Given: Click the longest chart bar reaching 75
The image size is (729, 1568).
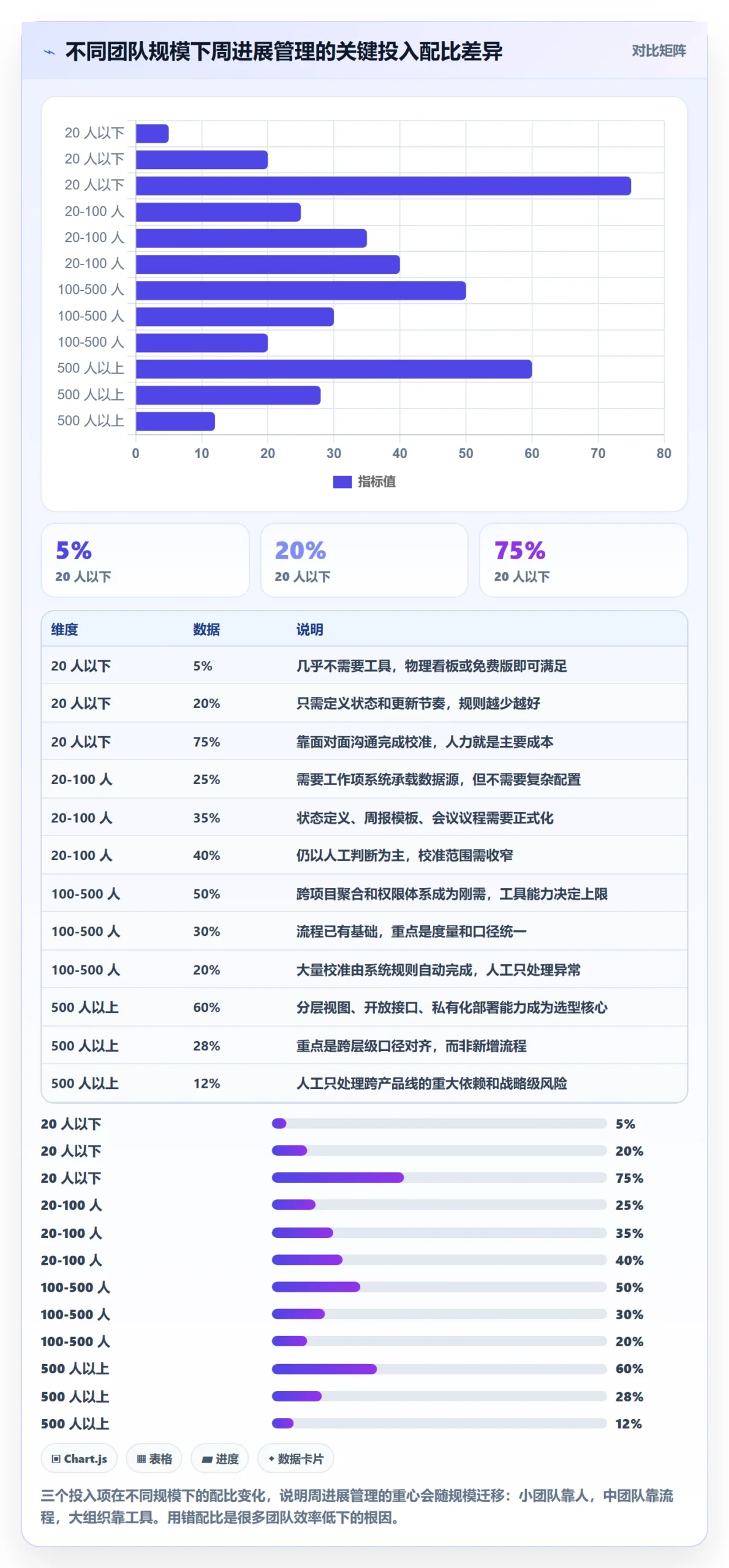Looking at the screenshot, I should (x=383, y=186).
